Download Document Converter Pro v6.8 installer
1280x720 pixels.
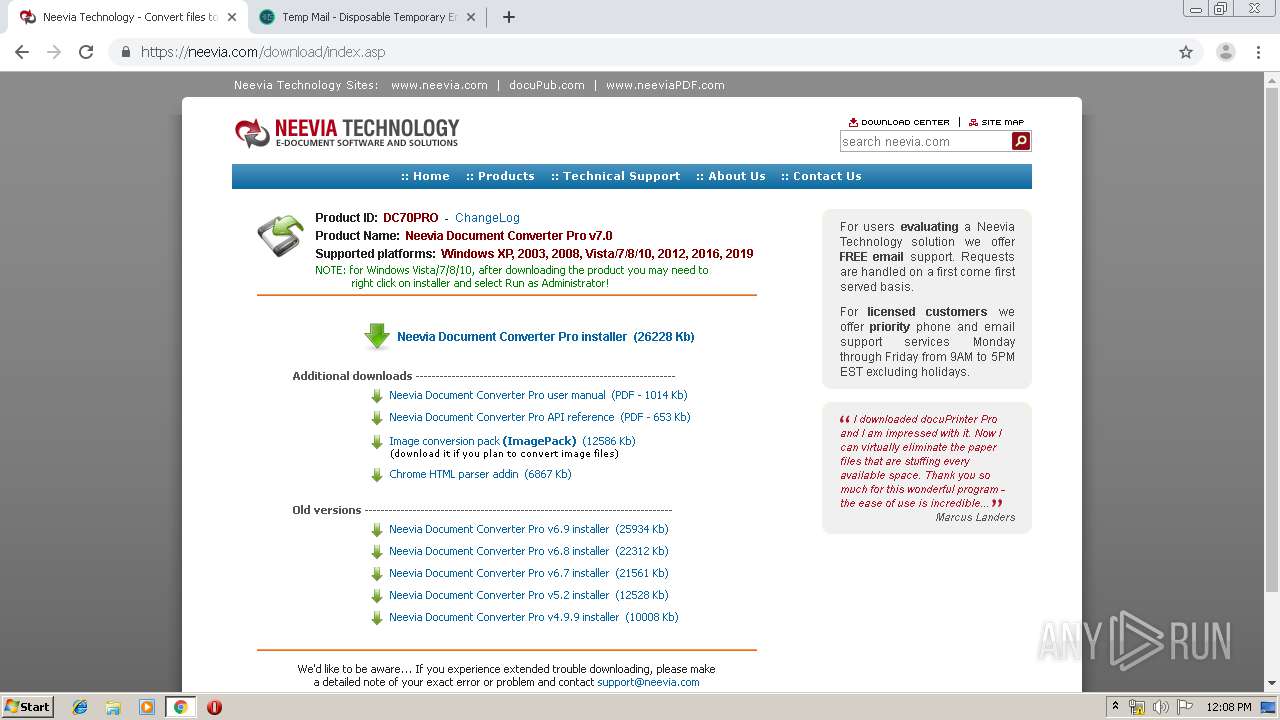pos(528,551)
